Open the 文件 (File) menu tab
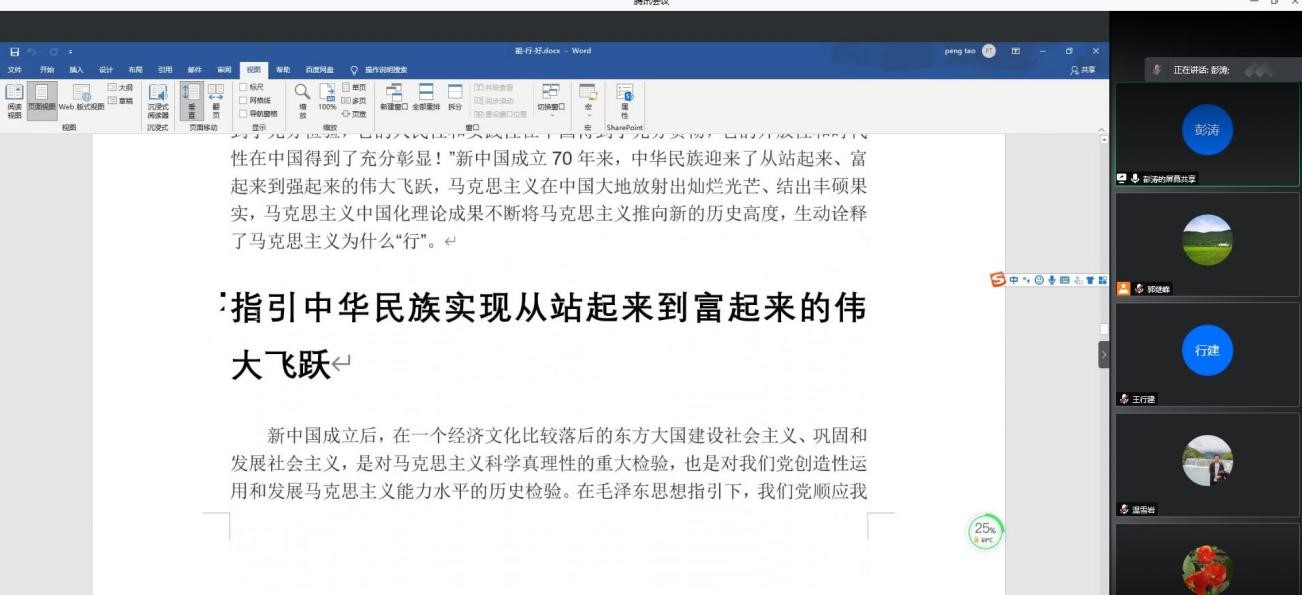 pos(15,70)
